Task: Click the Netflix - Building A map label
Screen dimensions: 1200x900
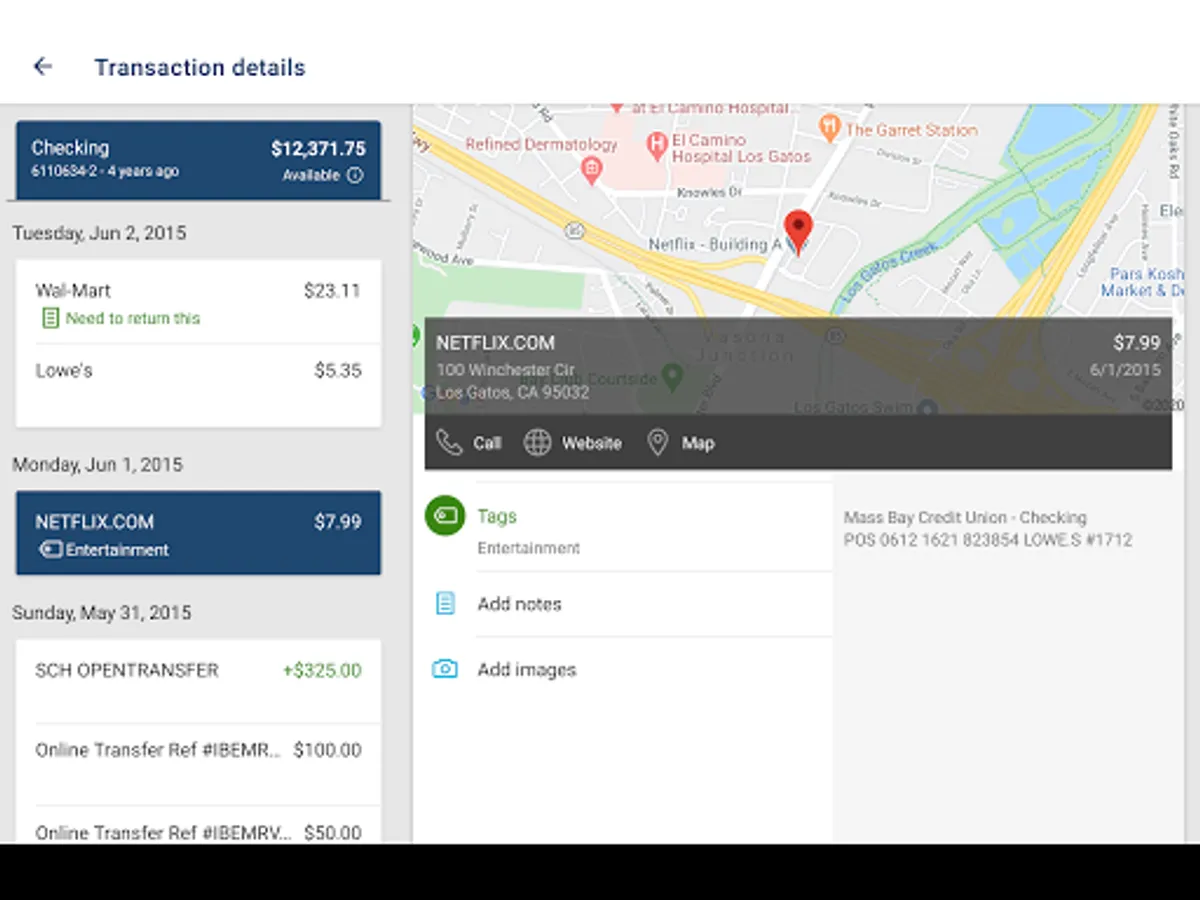Action: point(715,244)
